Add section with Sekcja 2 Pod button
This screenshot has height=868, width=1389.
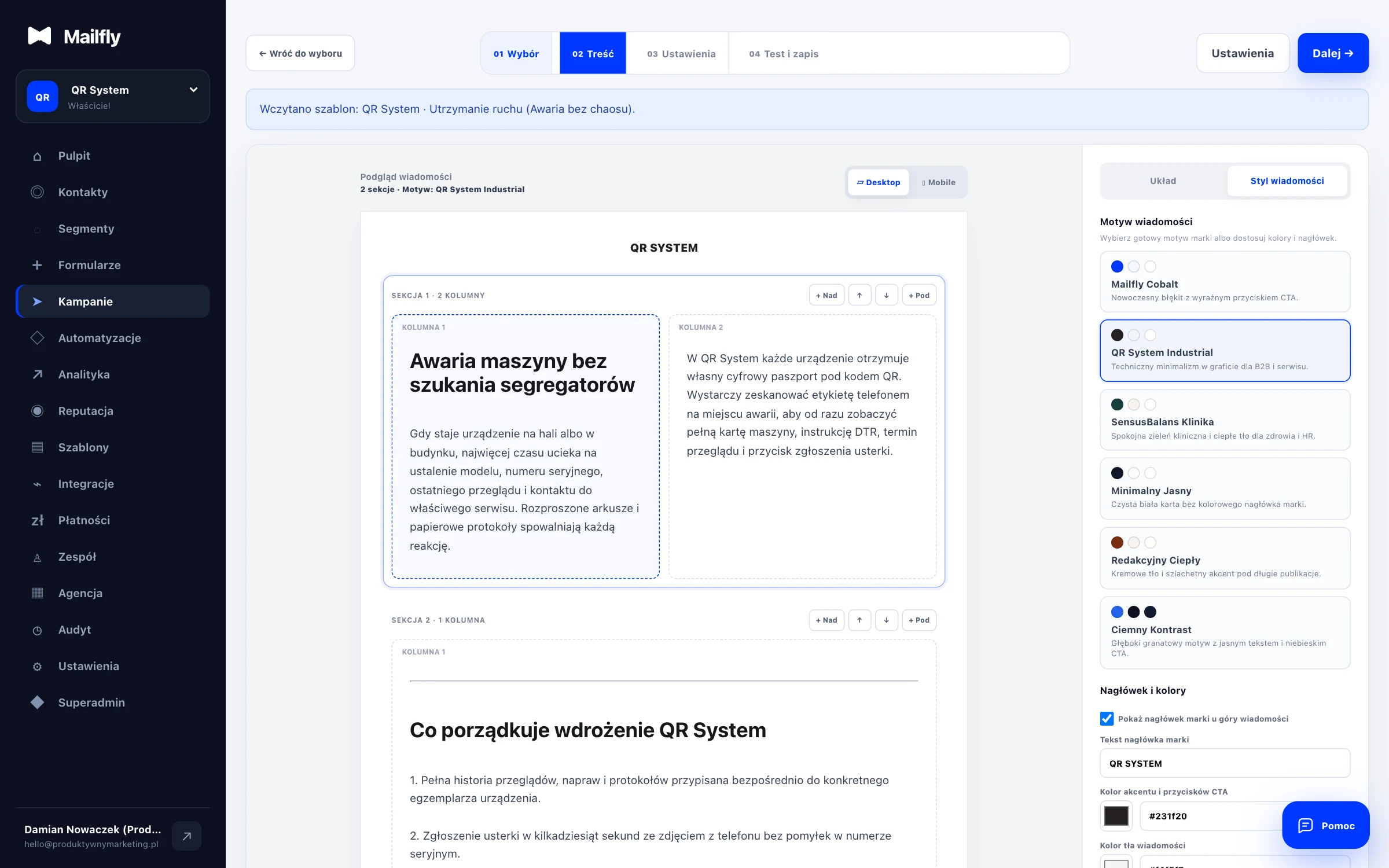point(919,620)
